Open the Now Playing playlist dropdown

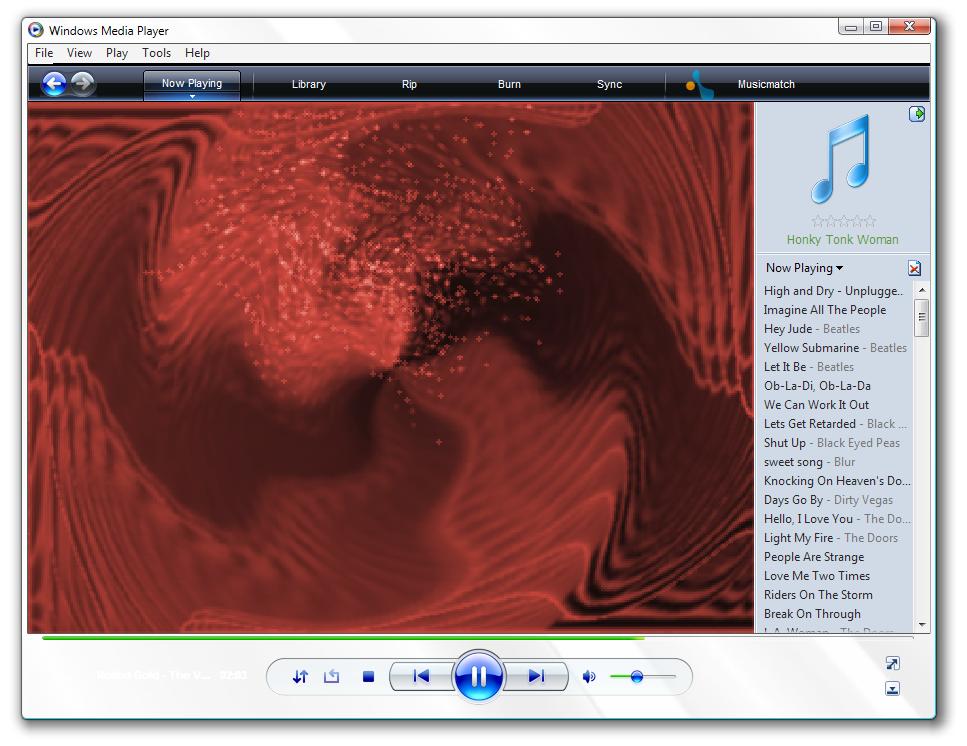(x=804, y=268)
